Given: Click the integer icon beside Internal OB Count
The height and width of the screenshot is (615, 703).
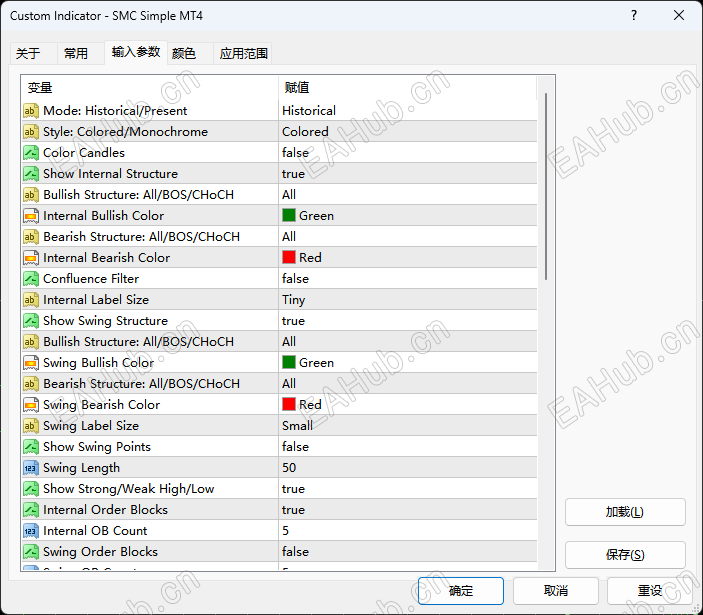Looking at the screenshot, I should pyautogui.click(x=31, y=531).
